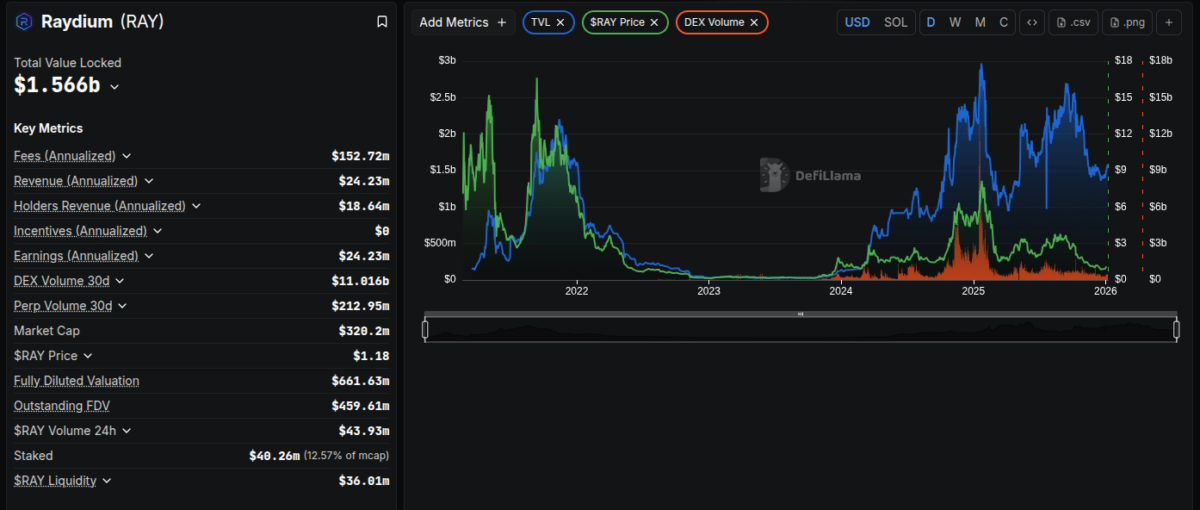Click the bookmark icon beside Raydium (RAY)
Image resolution: width=1200 pixels, height=510 pixels.
pyautogui.click(x=382, y=21)
